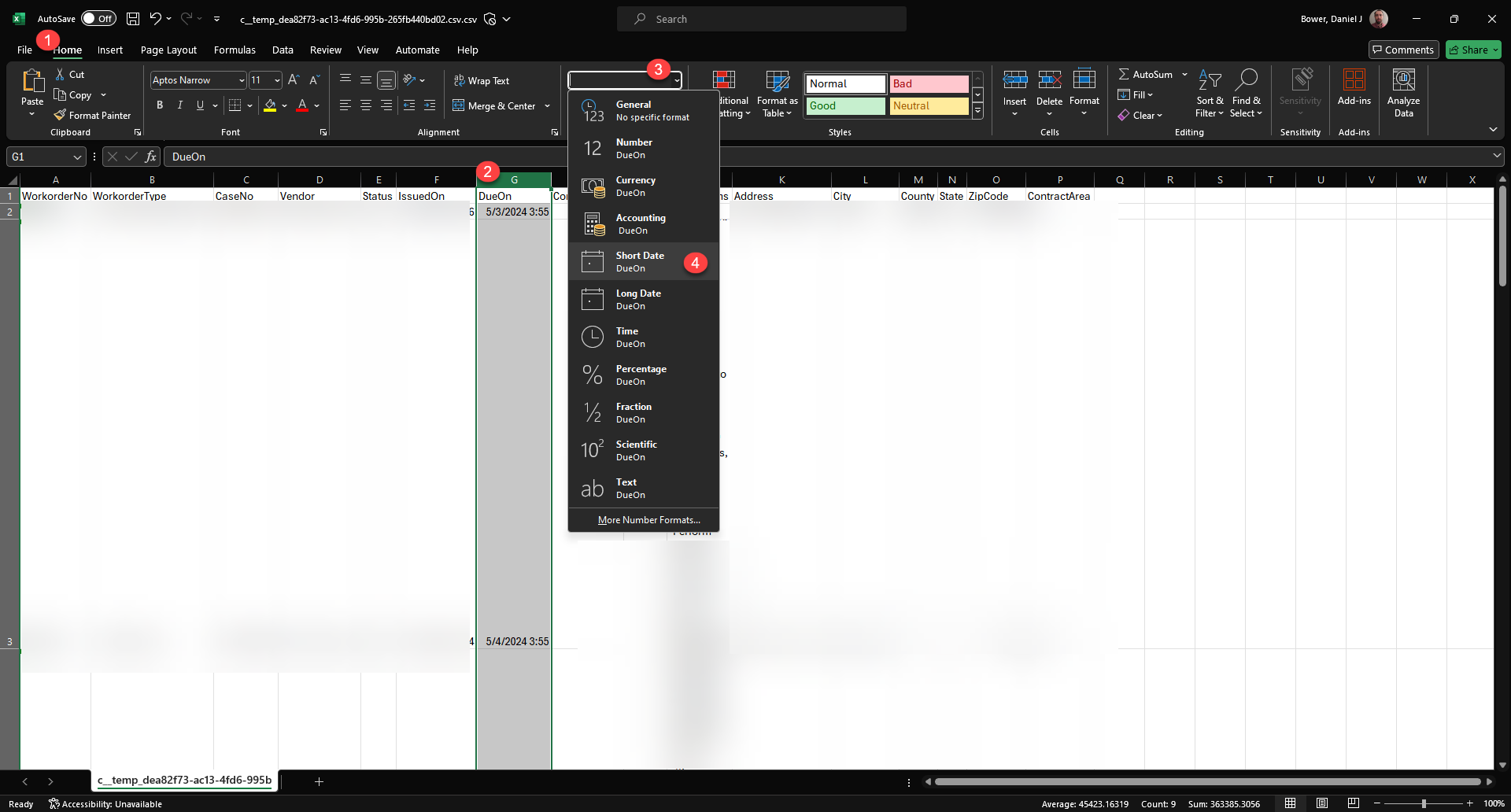Open Sort & Filter
1511x812 pixels.
point(1210,93)
